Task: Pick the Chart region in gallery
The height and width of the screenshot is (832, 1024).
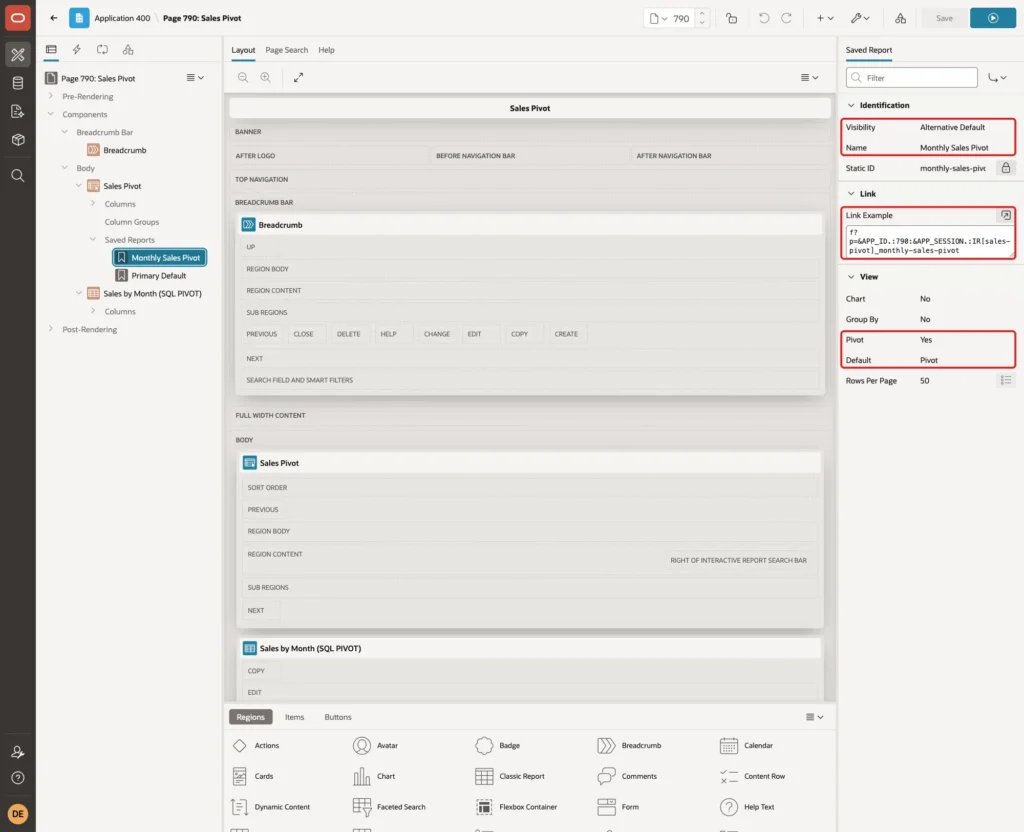Action: [x=374, y=776]
